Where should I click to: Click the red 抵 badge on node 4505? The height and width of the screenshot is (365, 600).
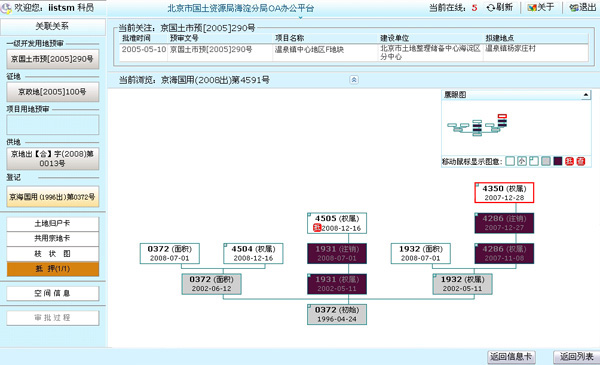point(317,228)
